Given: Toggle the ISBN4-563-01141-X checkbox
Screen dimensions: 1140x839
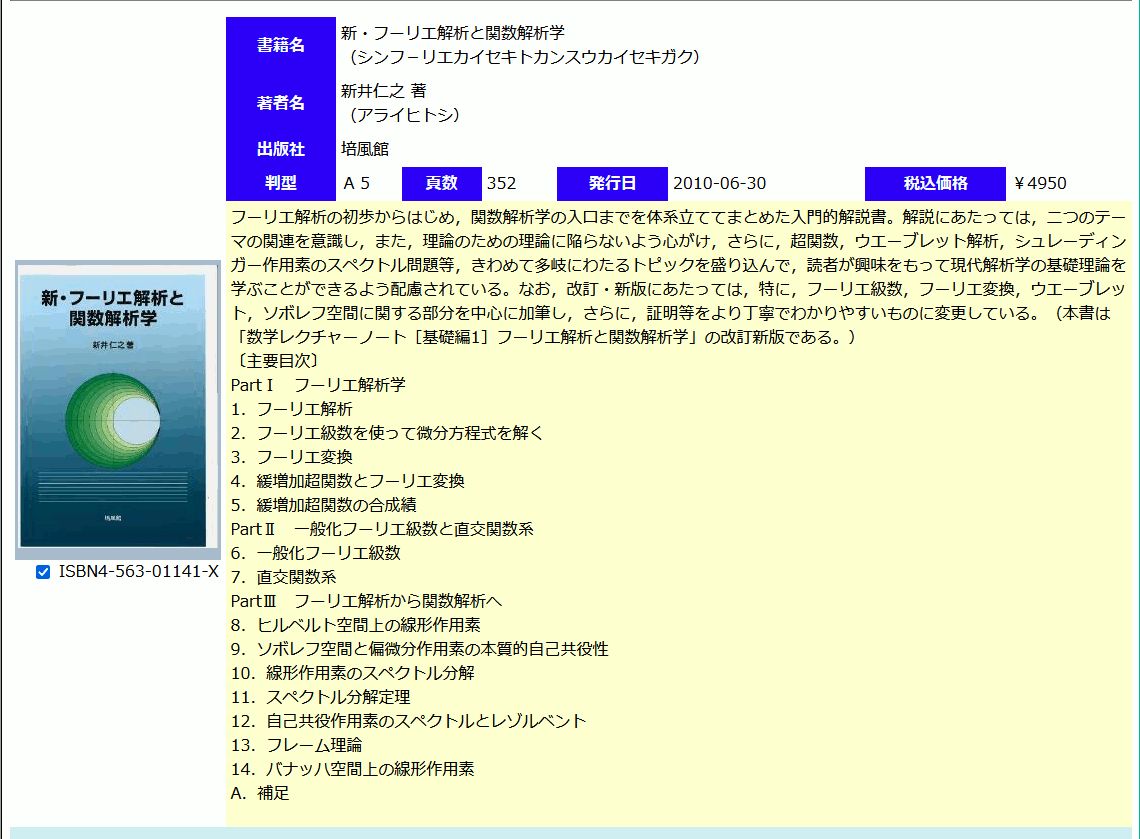Looking at the screenshot, I should (43, 572).
